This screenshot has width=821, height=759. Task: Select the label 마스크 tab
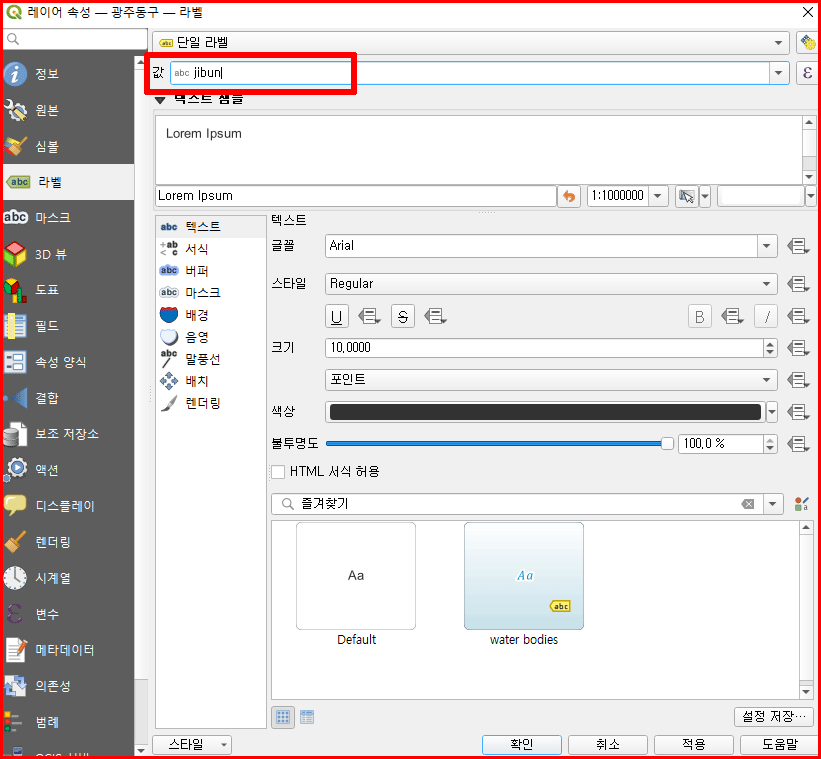point(210,293)
